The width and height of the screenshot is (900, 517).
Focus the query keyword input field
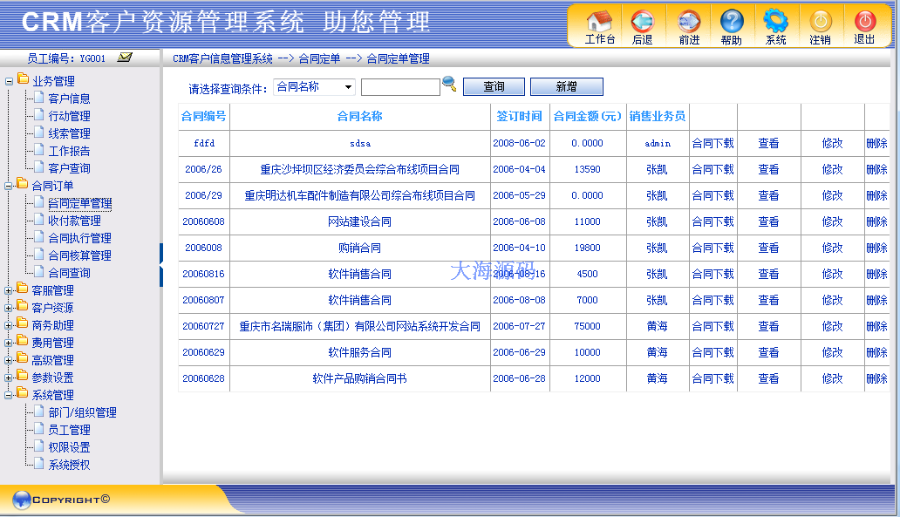tap(400, 87)
